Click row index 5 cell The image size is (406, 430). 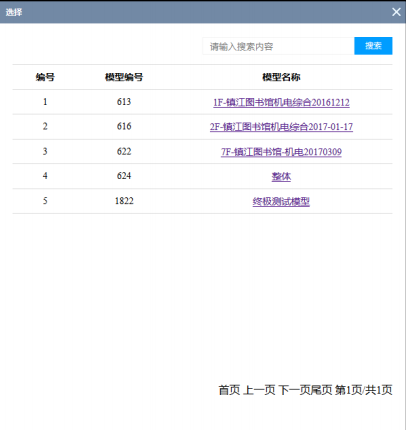point(45,201)
